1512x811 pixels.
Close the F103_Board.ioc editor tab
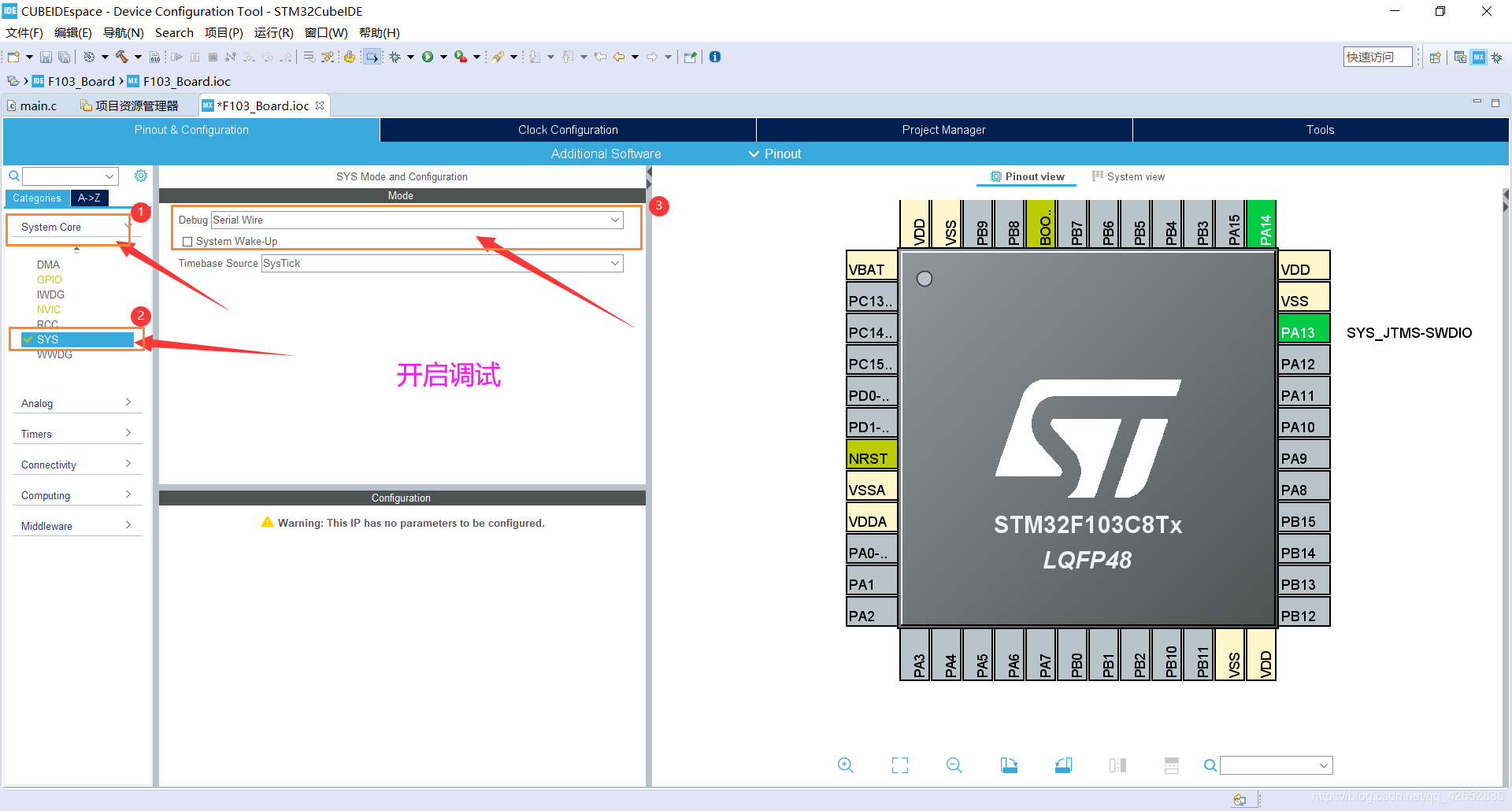(320, 106)
